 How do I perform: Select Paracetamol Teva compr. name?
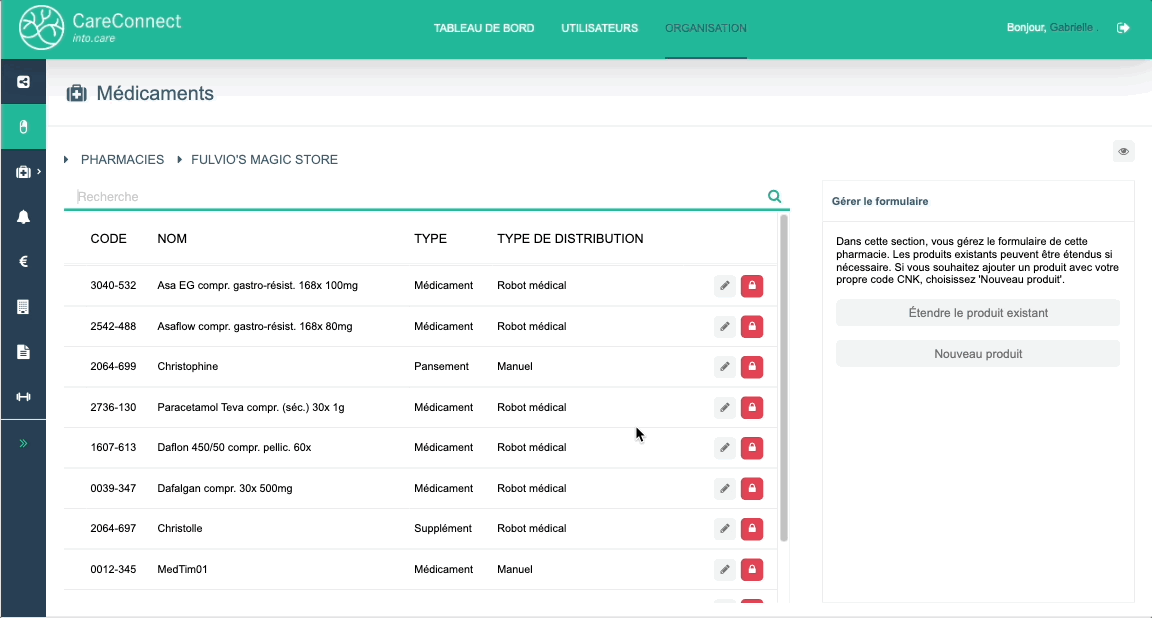pyautogui.click(x=251, y=407)
